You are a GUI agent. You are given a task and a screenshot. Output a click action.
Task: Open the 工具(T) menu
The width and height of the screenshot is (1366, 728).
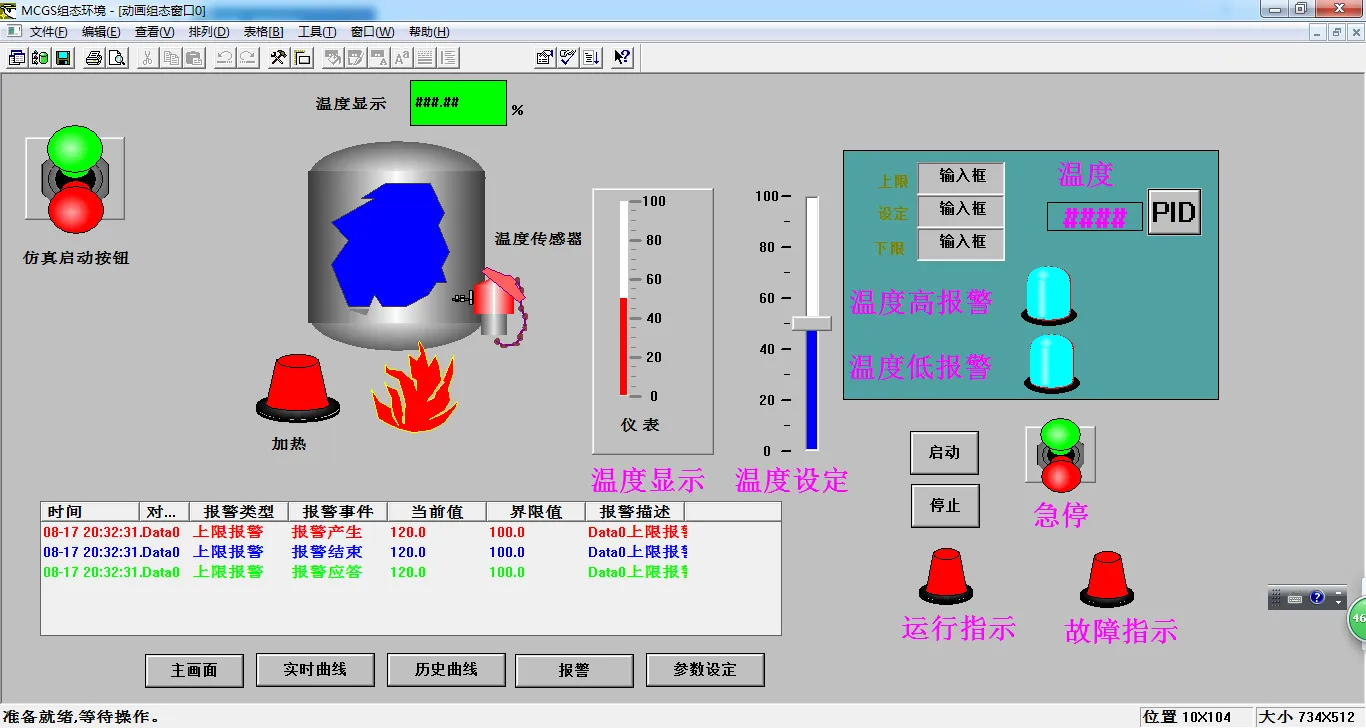(317, 32)
